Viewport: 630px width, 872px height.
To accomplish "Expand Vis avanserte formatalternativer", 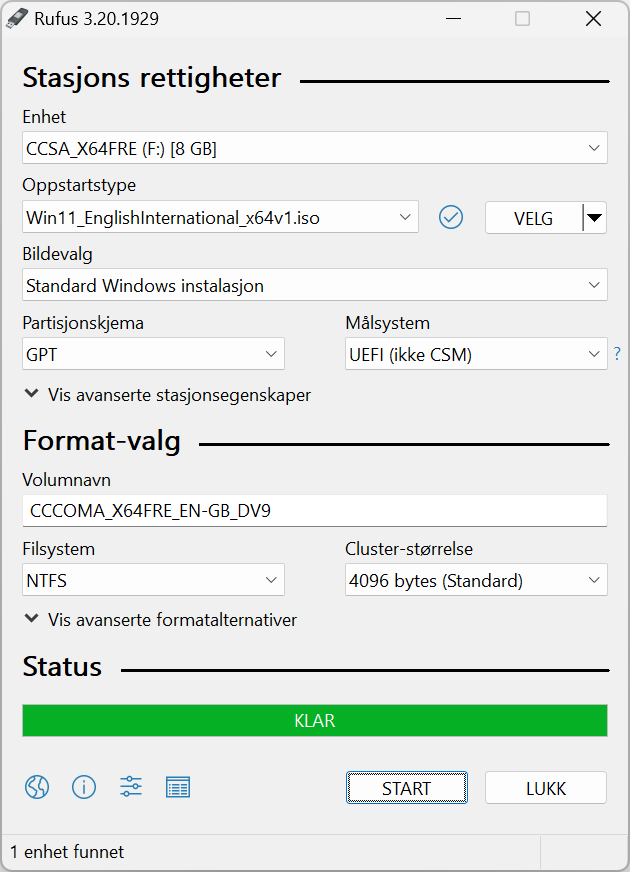I will pos(161,620).
